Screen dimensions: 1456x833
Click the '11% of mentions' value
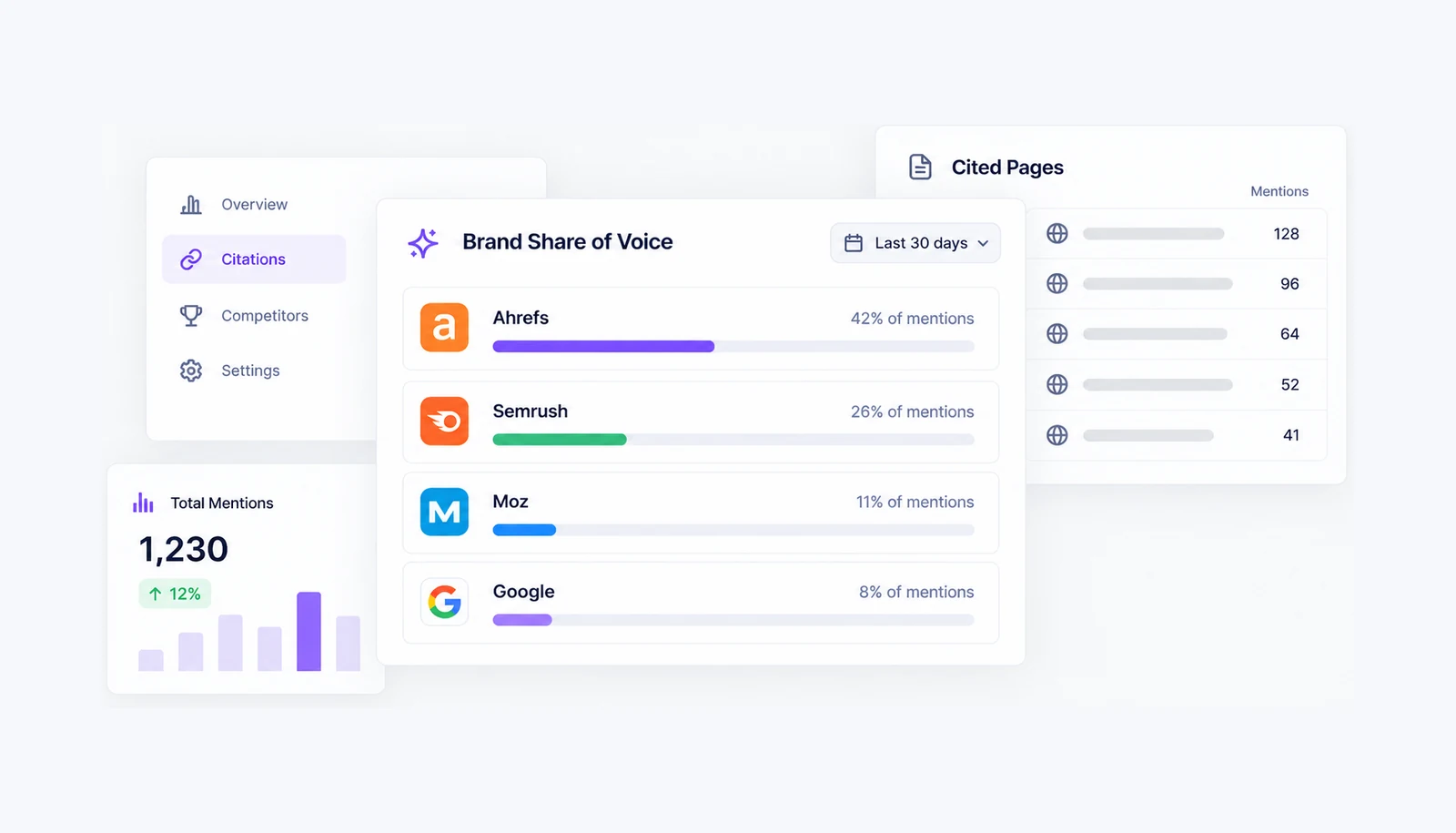[x=915, y=502]
